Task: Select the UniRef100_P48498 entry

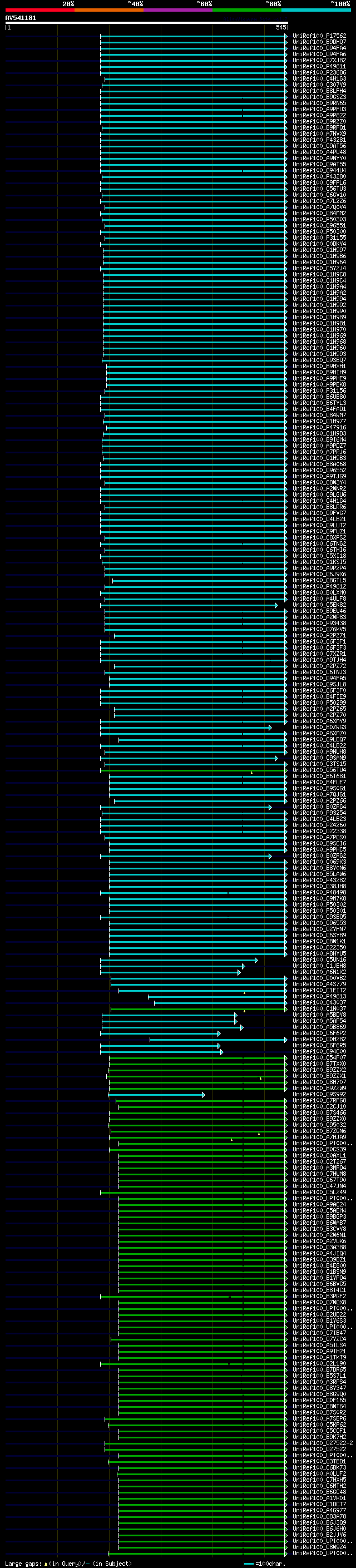Action: point(319,892)
